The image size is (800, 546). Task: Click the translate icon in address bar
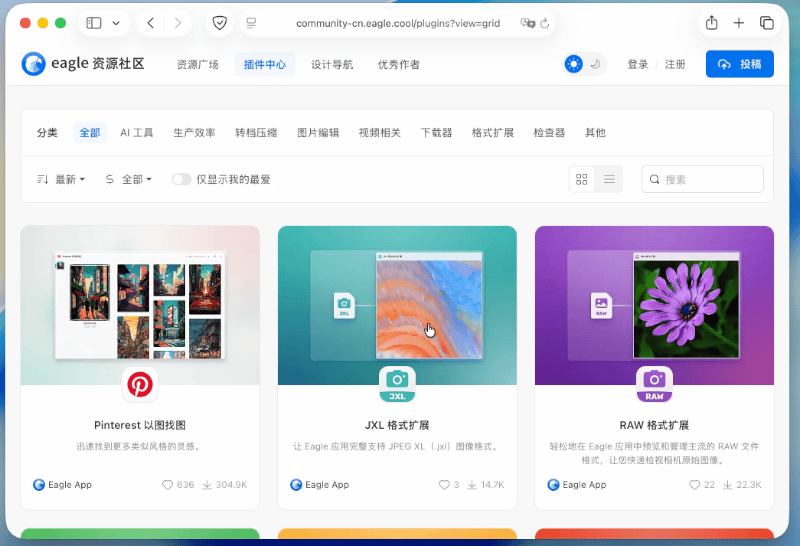tap(527, 23)
